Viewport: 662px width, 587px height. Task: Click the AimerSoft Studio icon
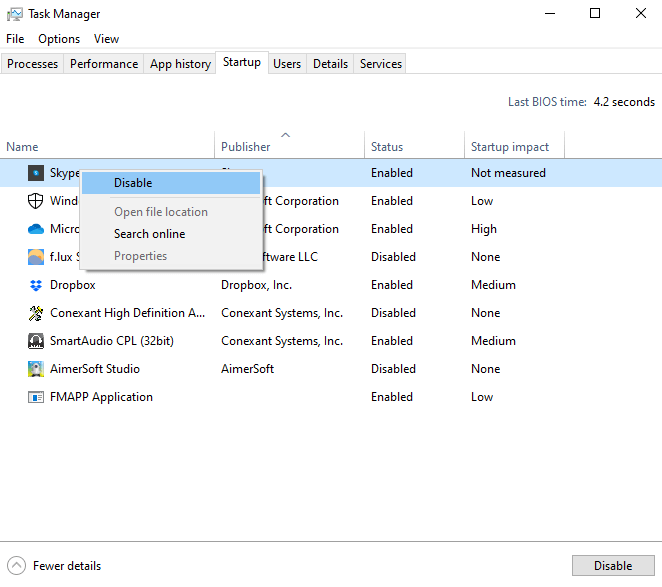point(36,369)
